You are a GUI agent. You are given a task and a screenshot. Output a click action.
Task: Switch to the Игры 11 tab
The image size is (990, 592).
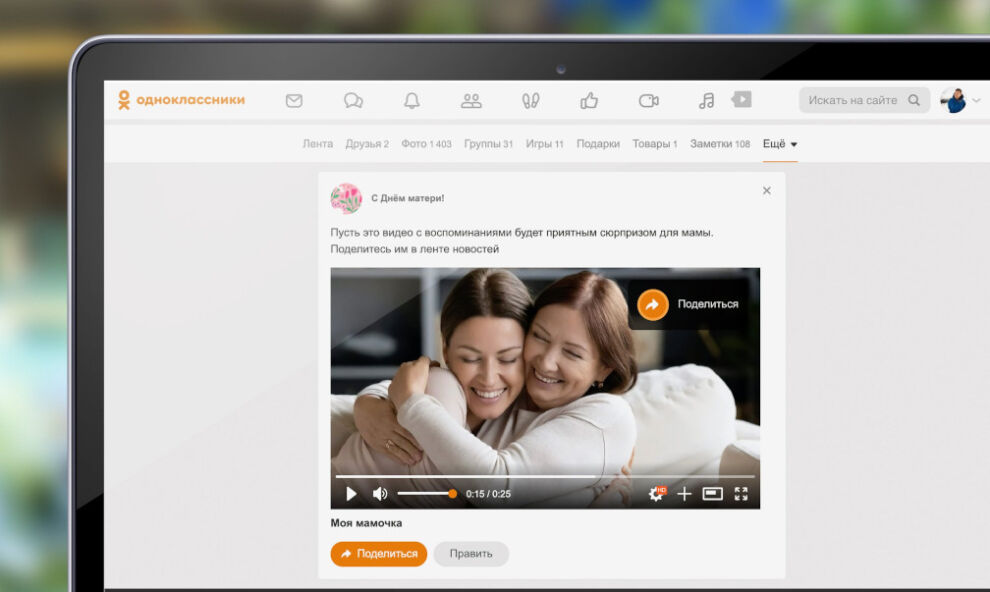(x=544, y=144)
